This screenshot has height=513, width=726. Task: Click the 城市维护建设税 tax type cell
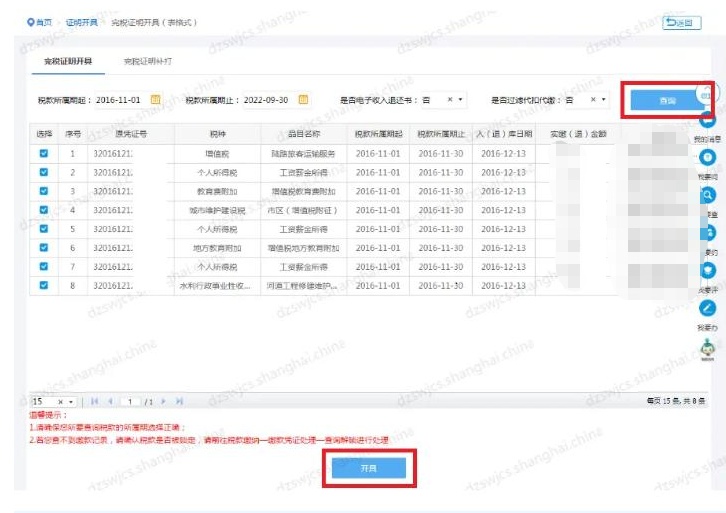pyautogui.click(x=217, y=210)
